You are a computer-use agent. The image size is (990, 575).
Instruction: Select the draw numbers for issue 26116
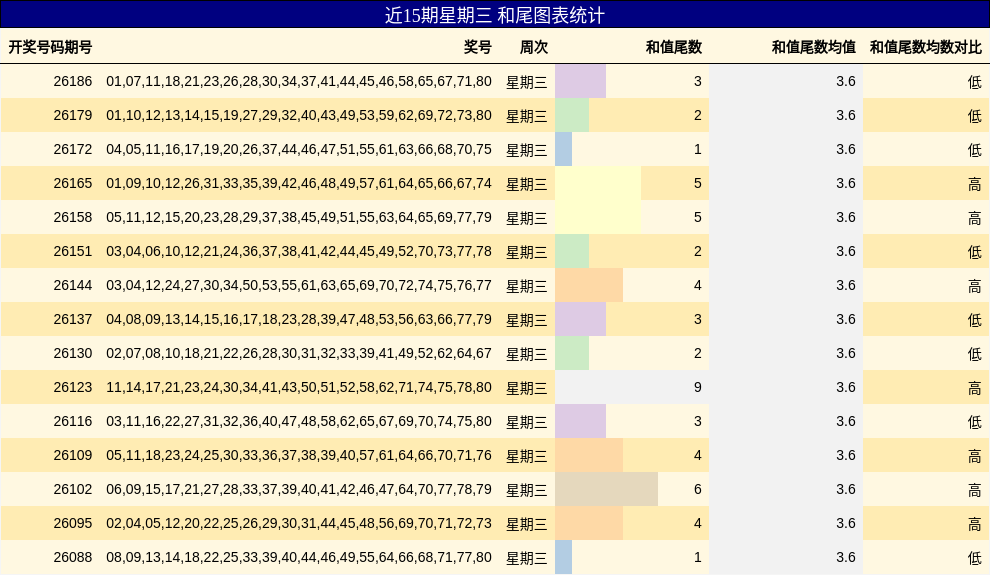coord(299,422)
